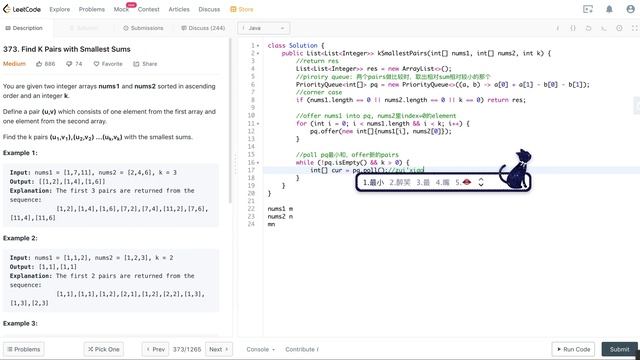Image resolution: width=640 pixels, height=360 pixels.
Task: Click the Medium difficulty label
Action: tap(14, 64)
